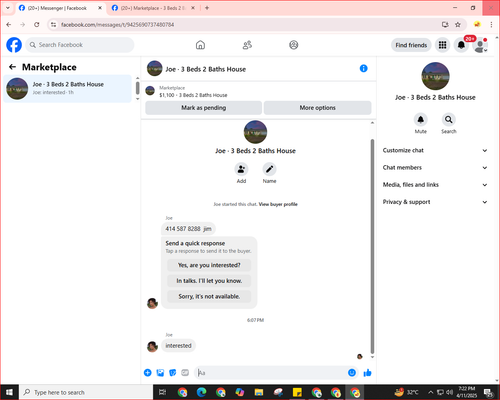
Task: Open the taskbar clock showing 7:22 PM
Action: [x=467, y=392]
